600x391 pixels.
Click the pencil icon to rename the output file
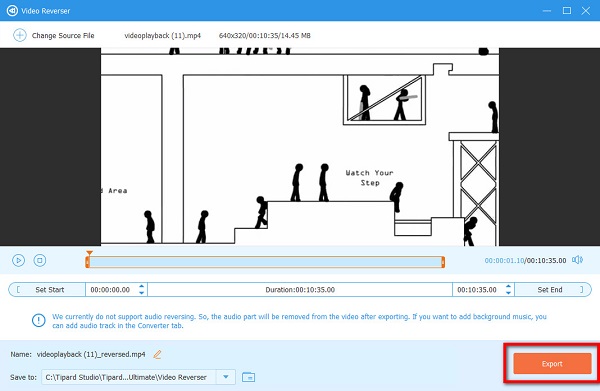[157, 354]
